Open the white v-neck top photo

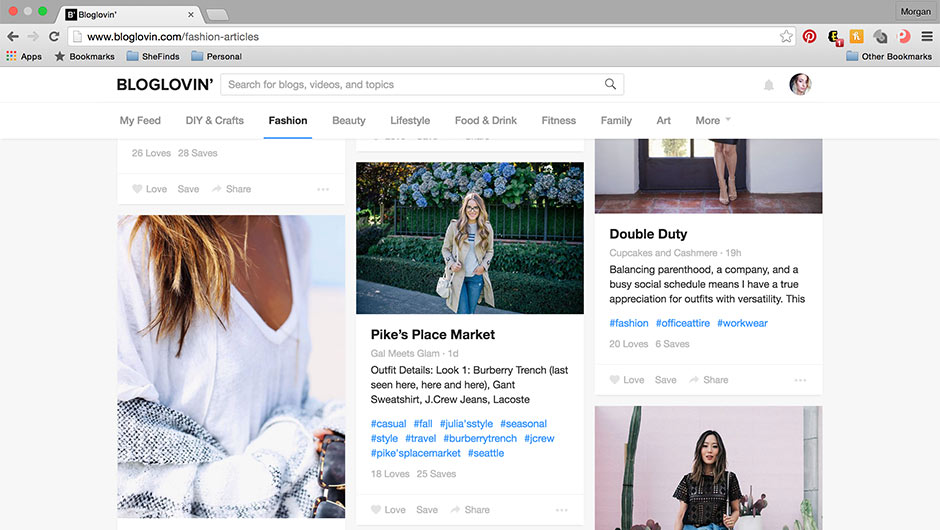click(231, 366)
